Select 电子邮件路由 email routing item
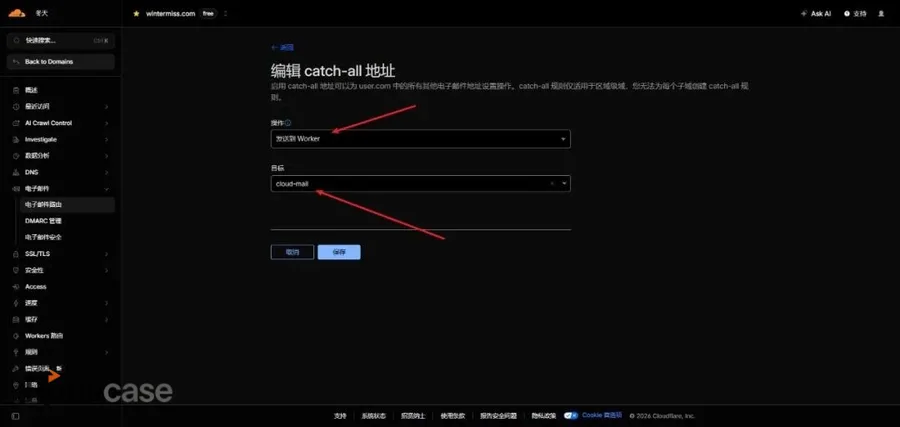 [x=68, y=205]
